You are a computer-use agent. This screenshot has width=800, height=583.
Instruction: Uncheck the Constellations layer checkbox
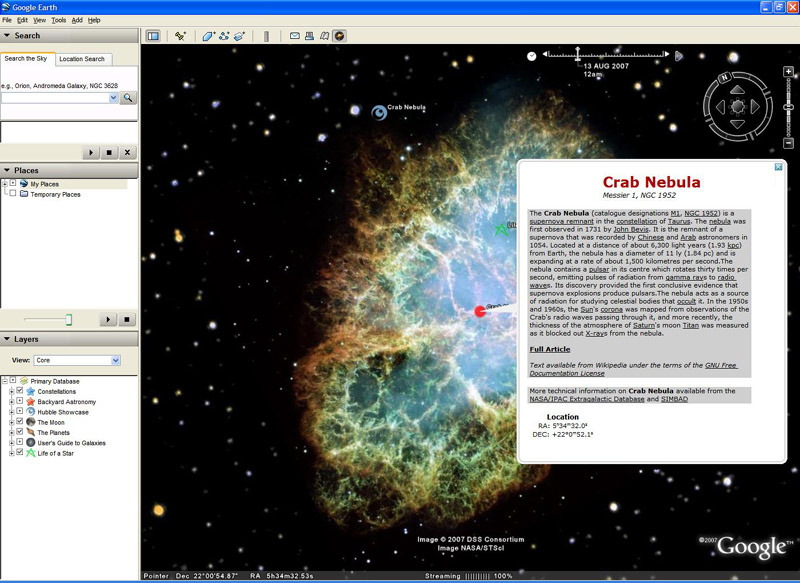20,391
